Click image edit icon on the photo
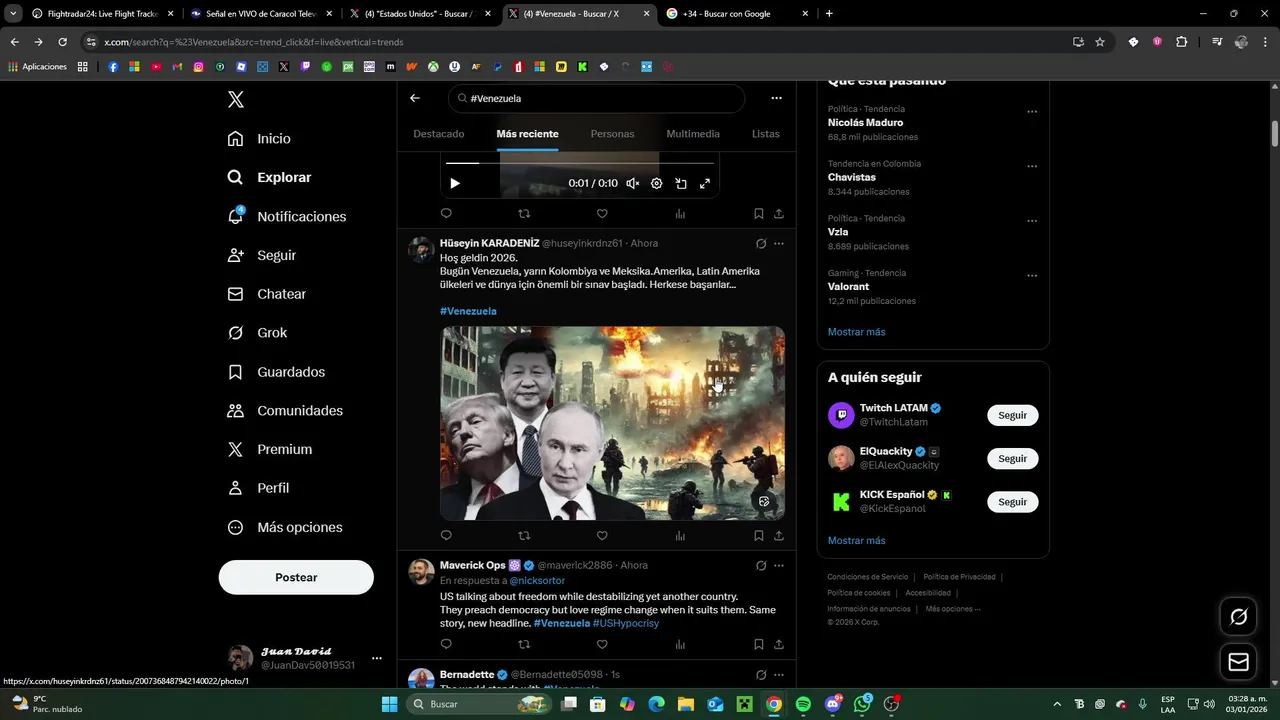Viewport: 1280px width, 720px height. 764,501
